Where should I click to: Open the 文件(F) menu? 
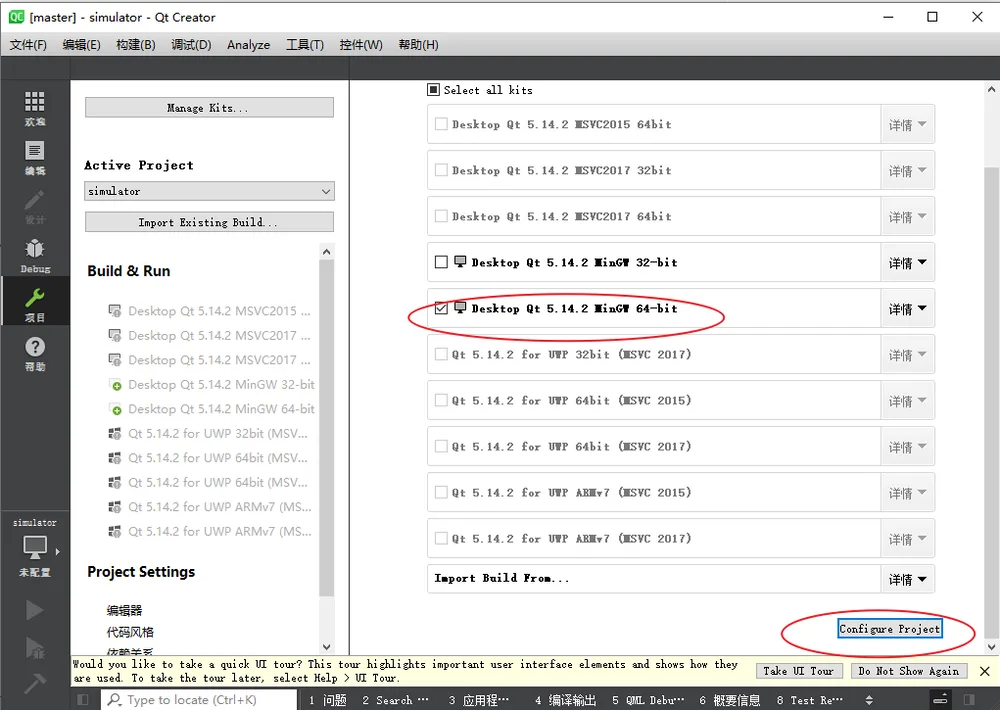pos(28,45)
